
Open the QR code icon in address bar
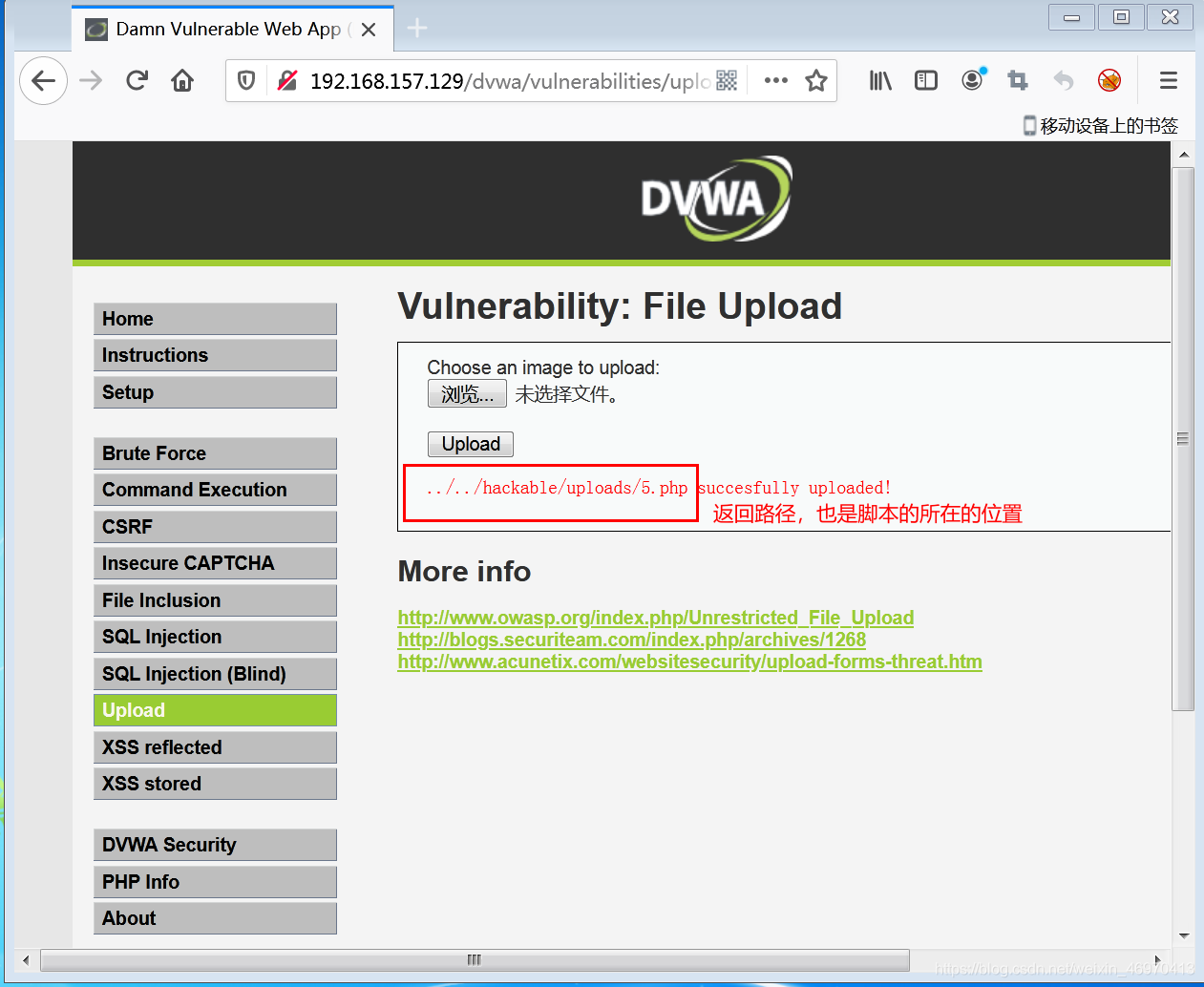[x=727, y=81]
